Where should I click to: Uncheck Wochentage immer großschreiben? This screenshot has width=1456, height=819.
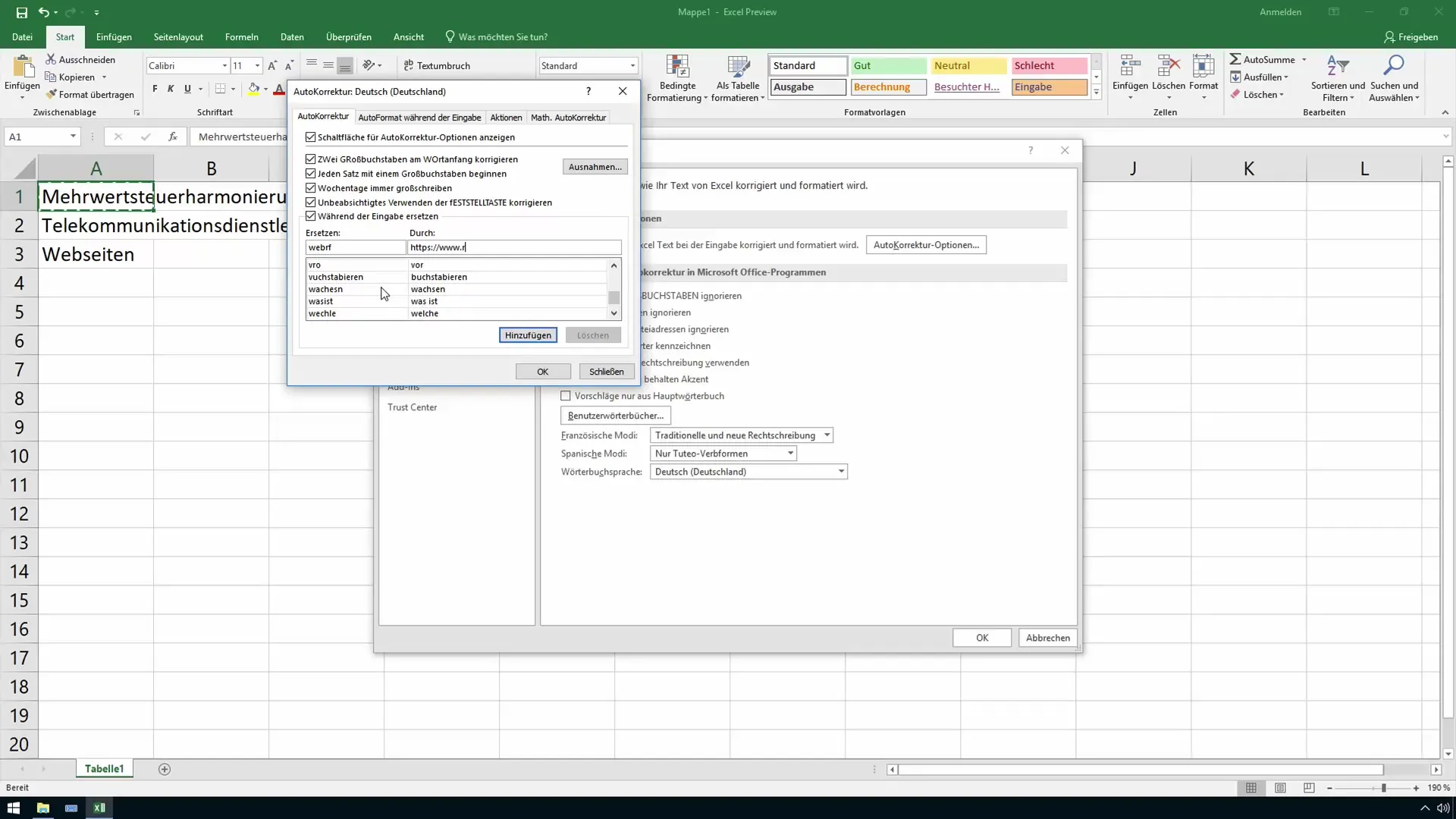click(x=311, y=188)
